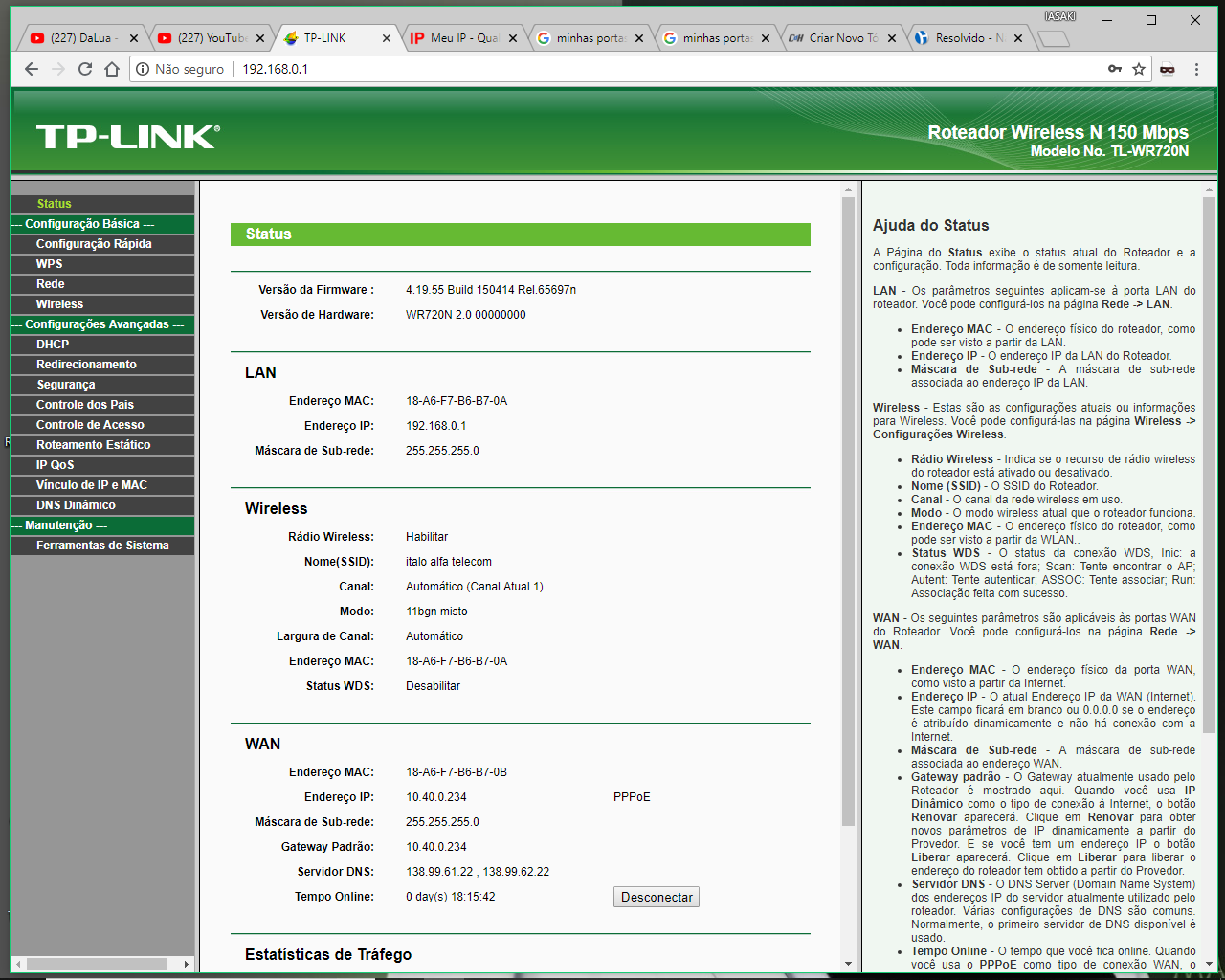Click the main status panel vertical scrollbar
This screenshot has height=980, width=1225.
point(848,512)
